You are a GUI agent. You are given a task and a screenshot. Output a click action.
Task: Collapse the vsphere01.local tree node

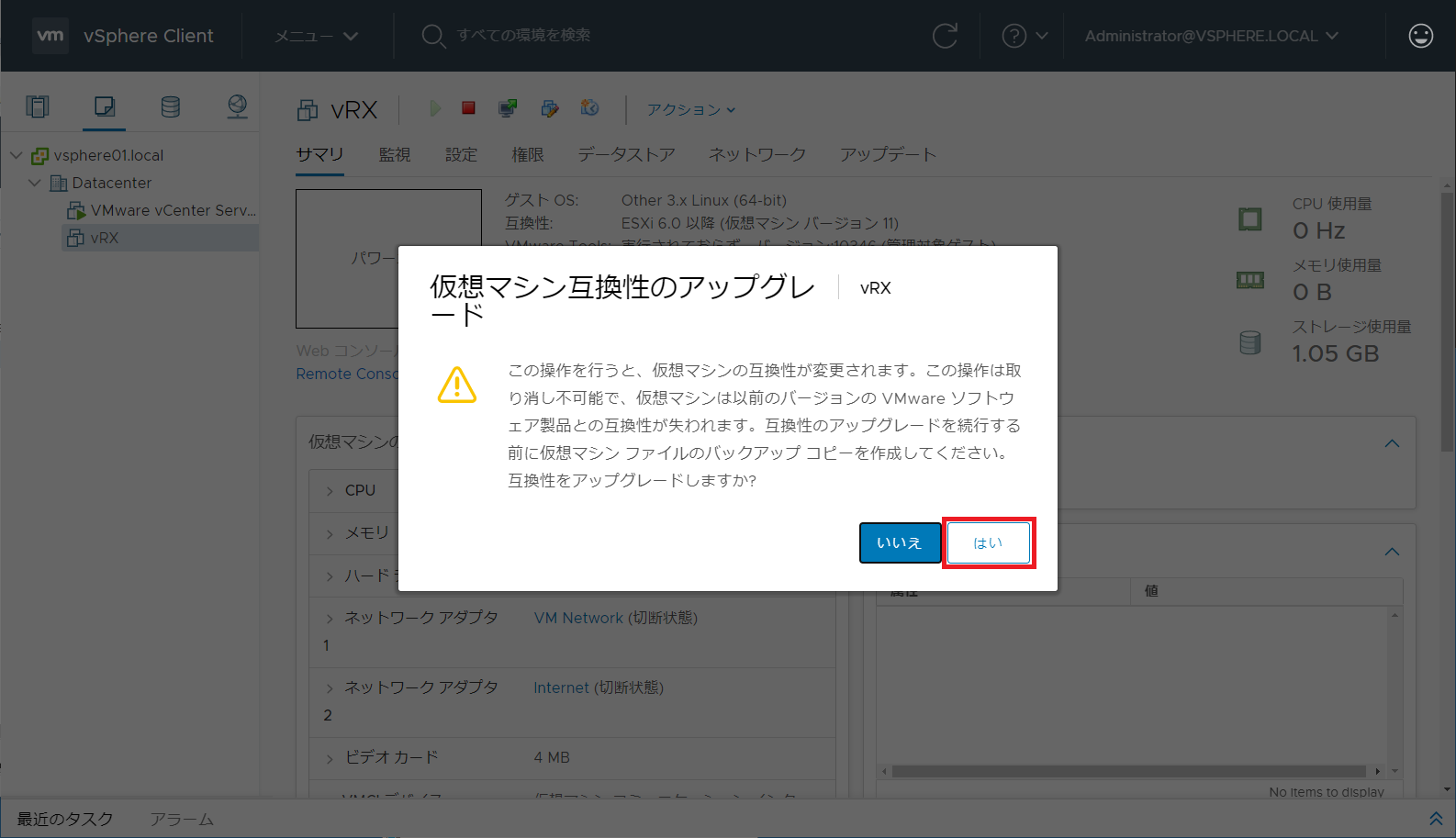(16, 155)
